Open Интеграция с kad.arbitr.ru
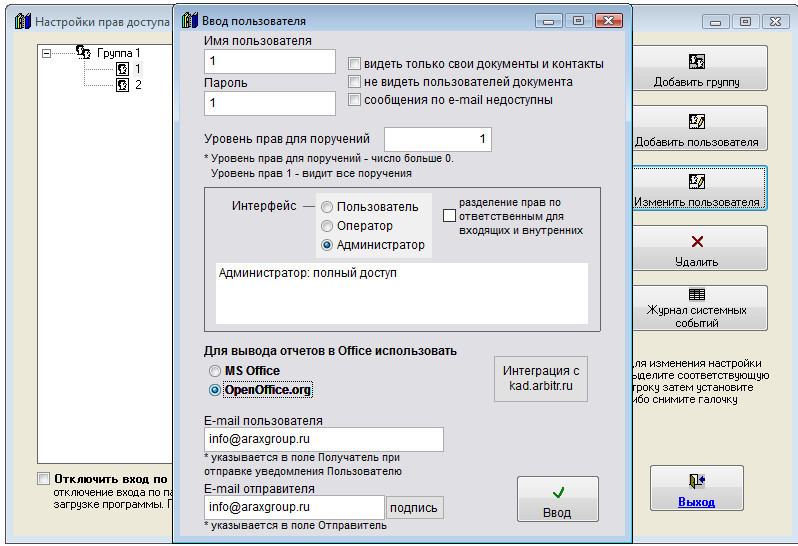The image size is (798, 546). (x=541, y=379)
